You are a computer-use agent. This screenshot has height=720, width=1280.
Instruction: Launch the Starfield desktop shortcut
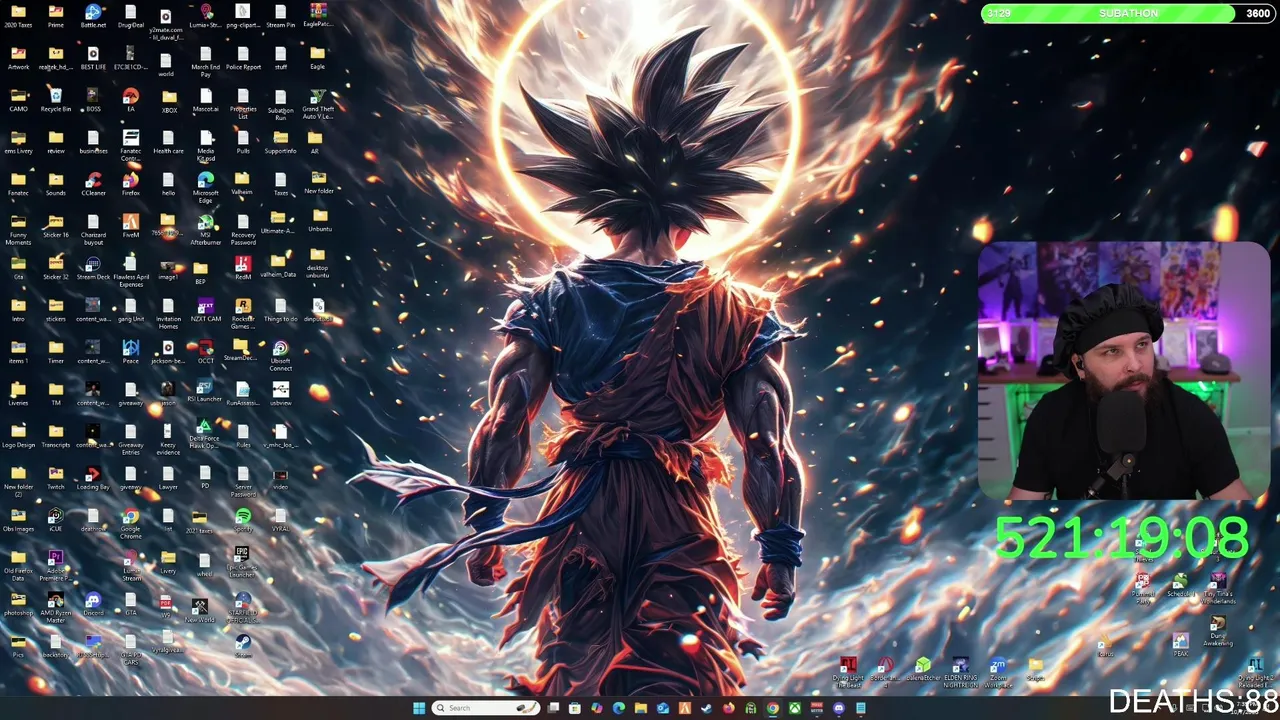click(x=243, y=607)
